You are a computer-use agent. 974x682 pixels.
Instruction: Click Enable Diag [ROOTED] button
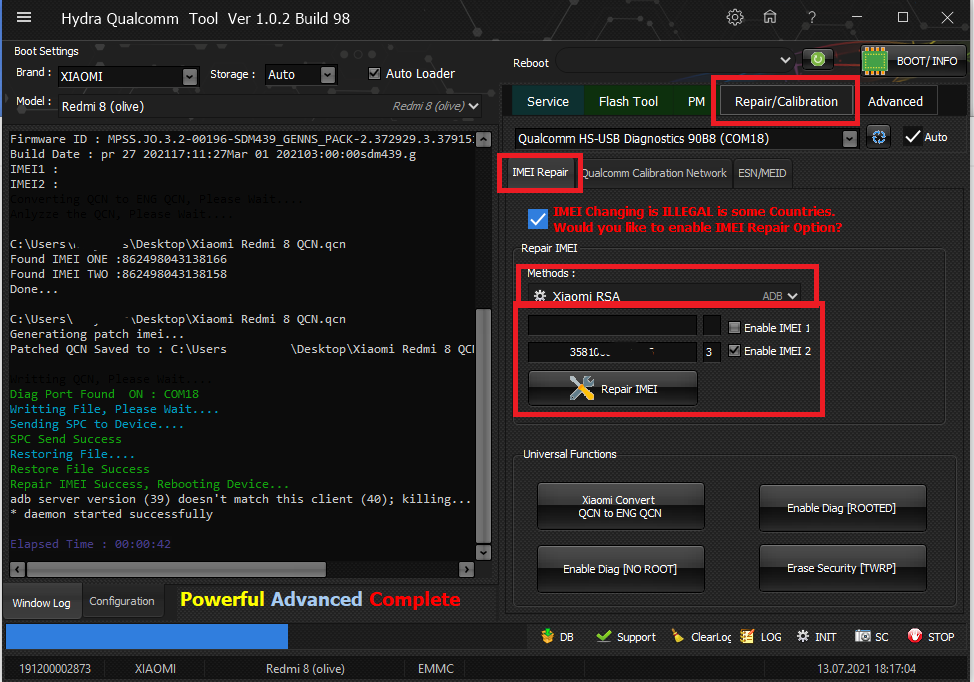pos(842,508)
